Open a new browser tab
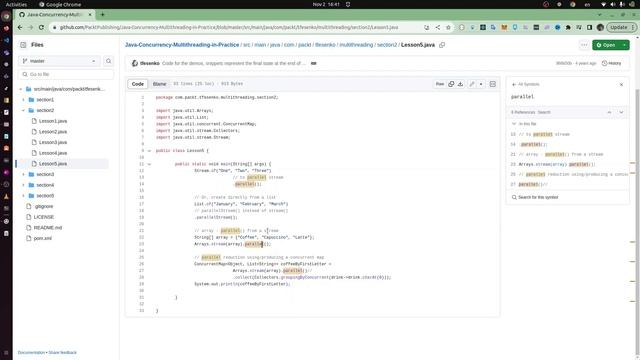Viewport: 640px width, 360px height. click(x=102, y=15)
